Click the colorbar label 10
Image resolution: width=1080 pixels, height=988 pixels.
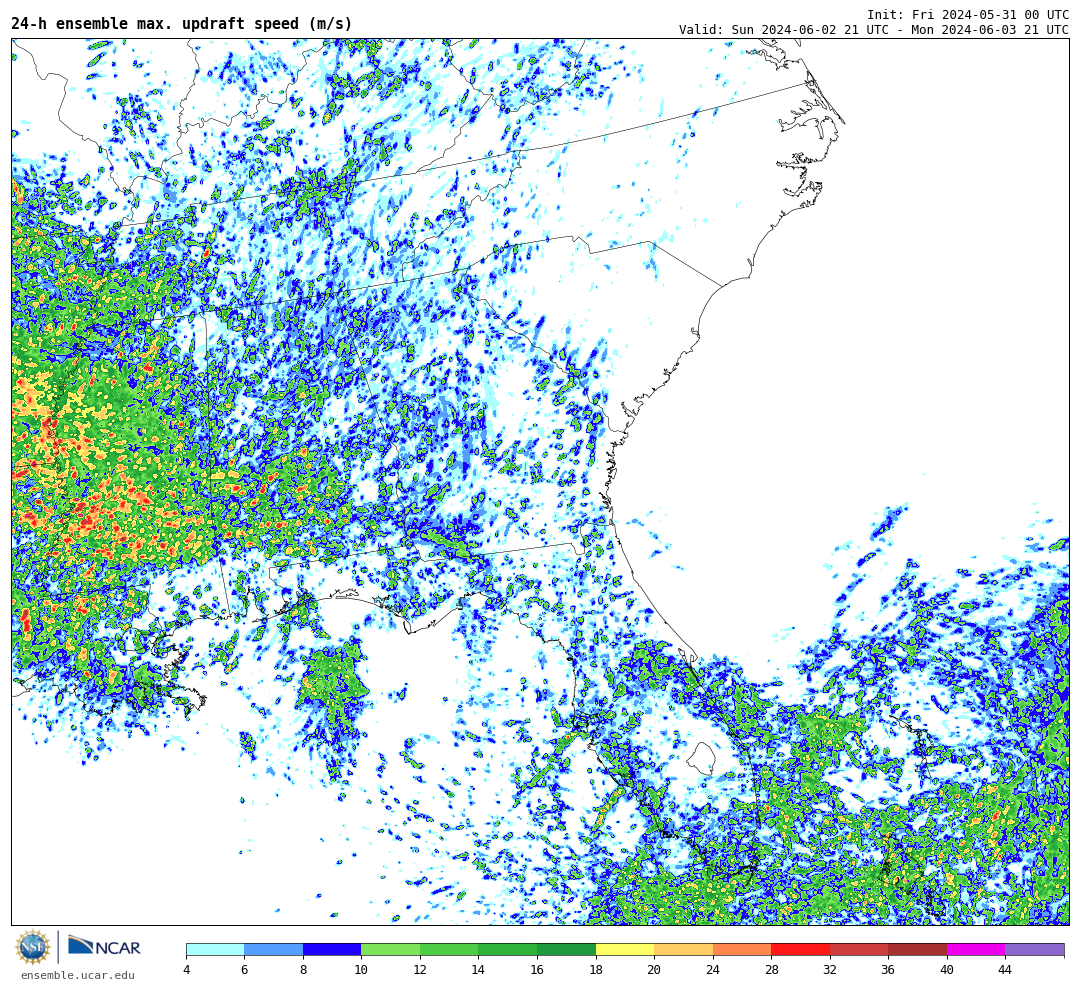[x=362, y=969]
